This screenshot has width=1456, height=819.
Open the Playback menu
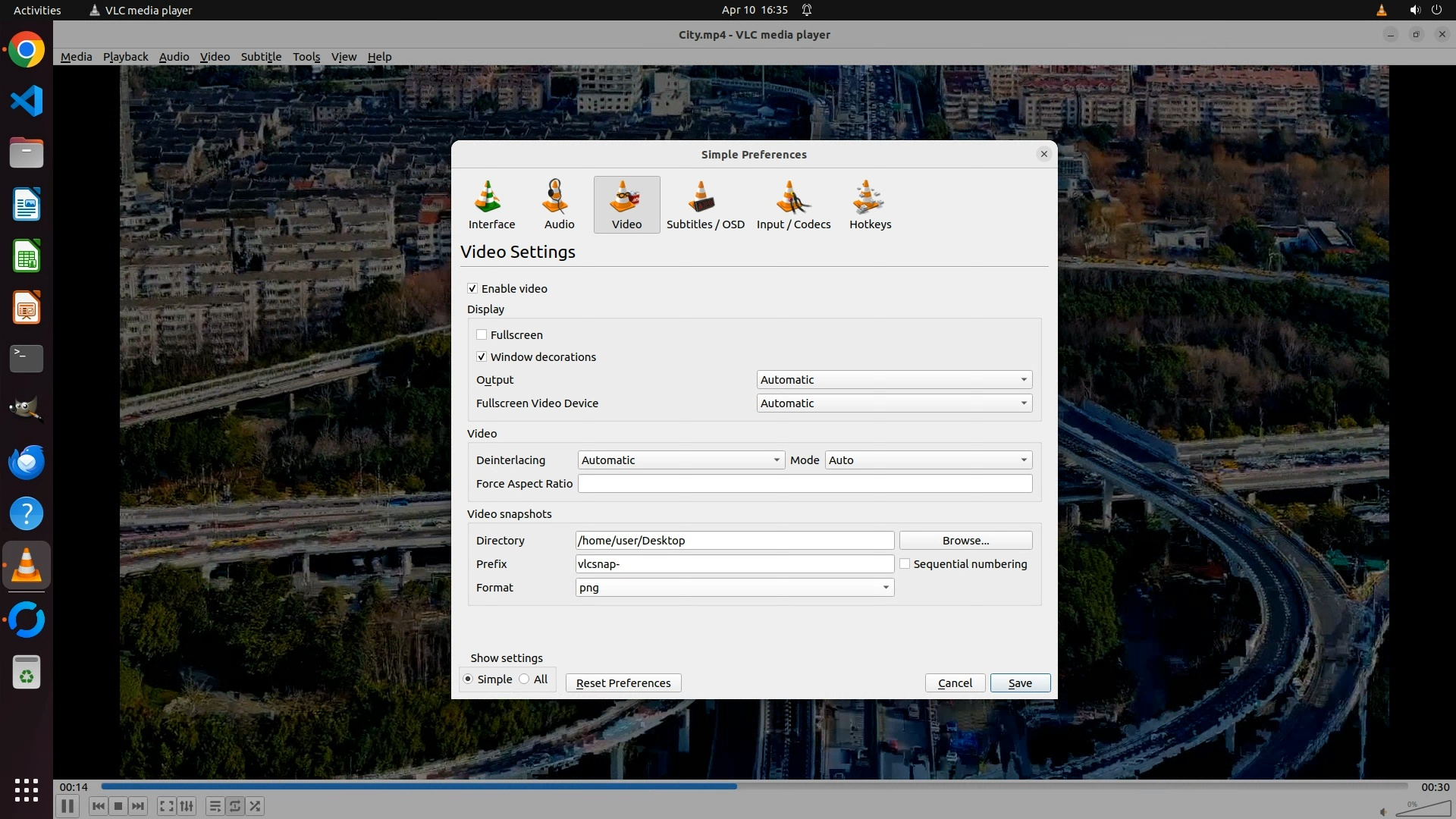coord(125,56)
